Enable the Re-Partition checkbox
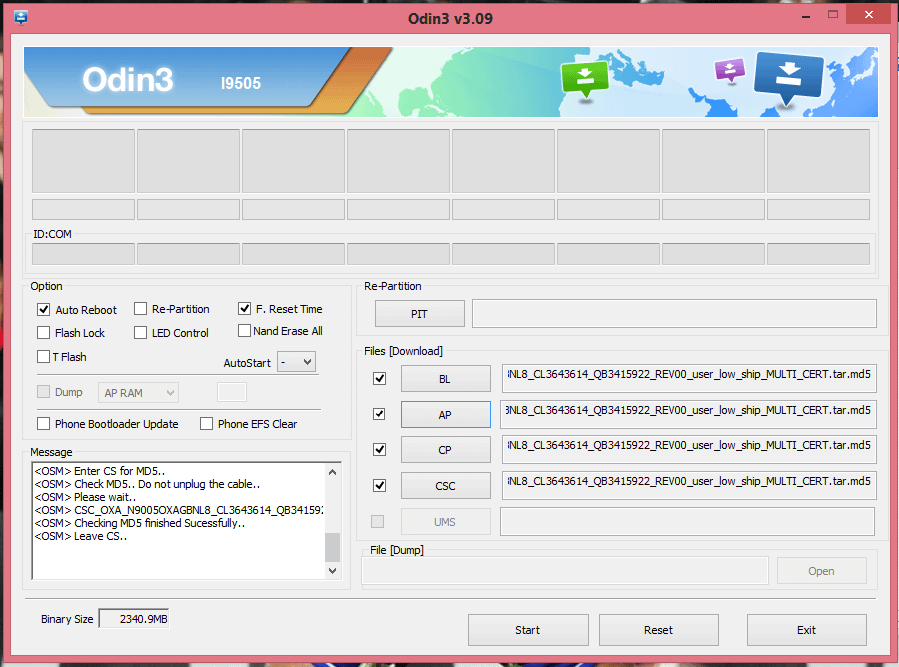This screenshot has height=667, width=899. pos(141,309)
